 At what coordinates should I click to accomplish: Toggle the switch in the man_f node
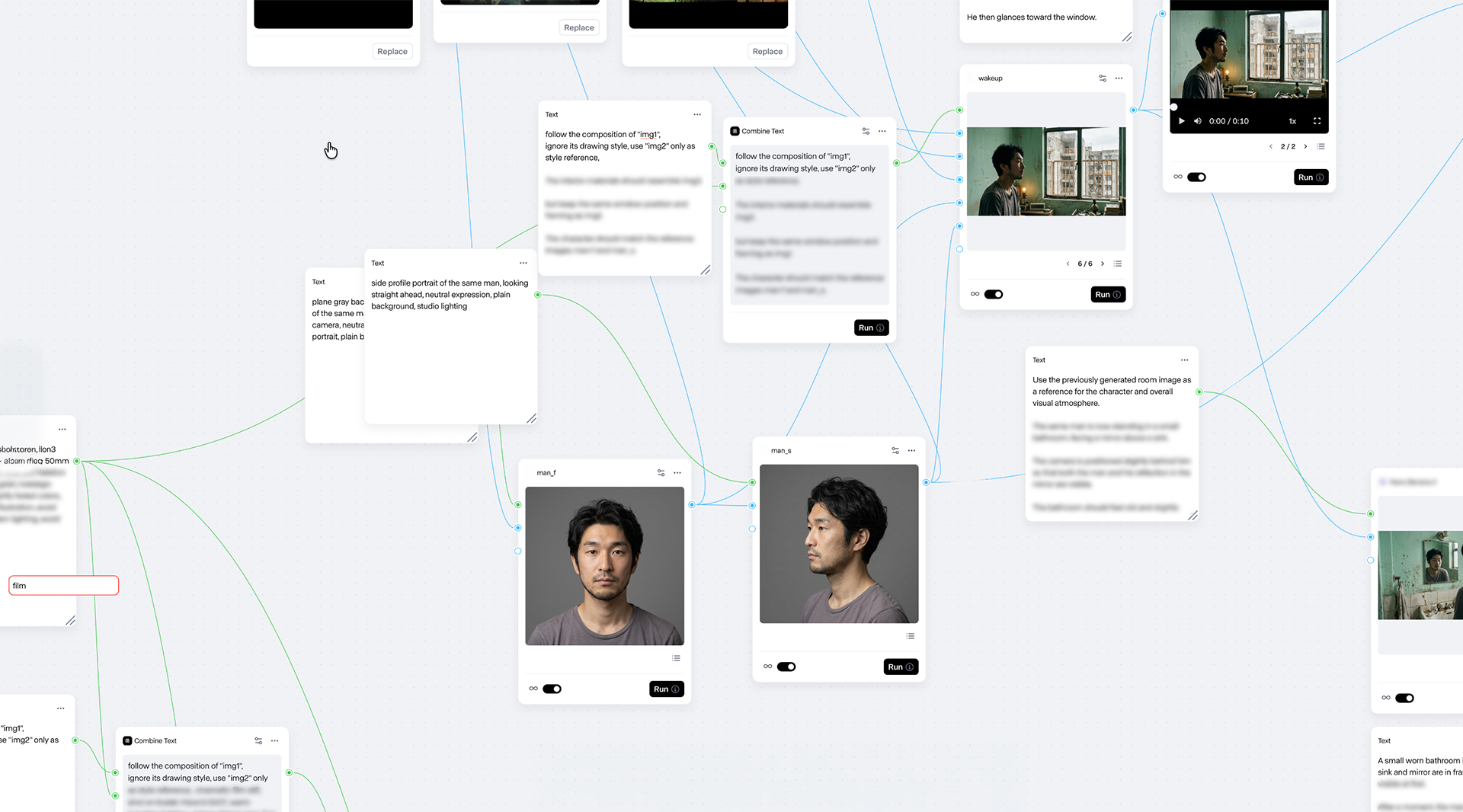coord(552,689)
